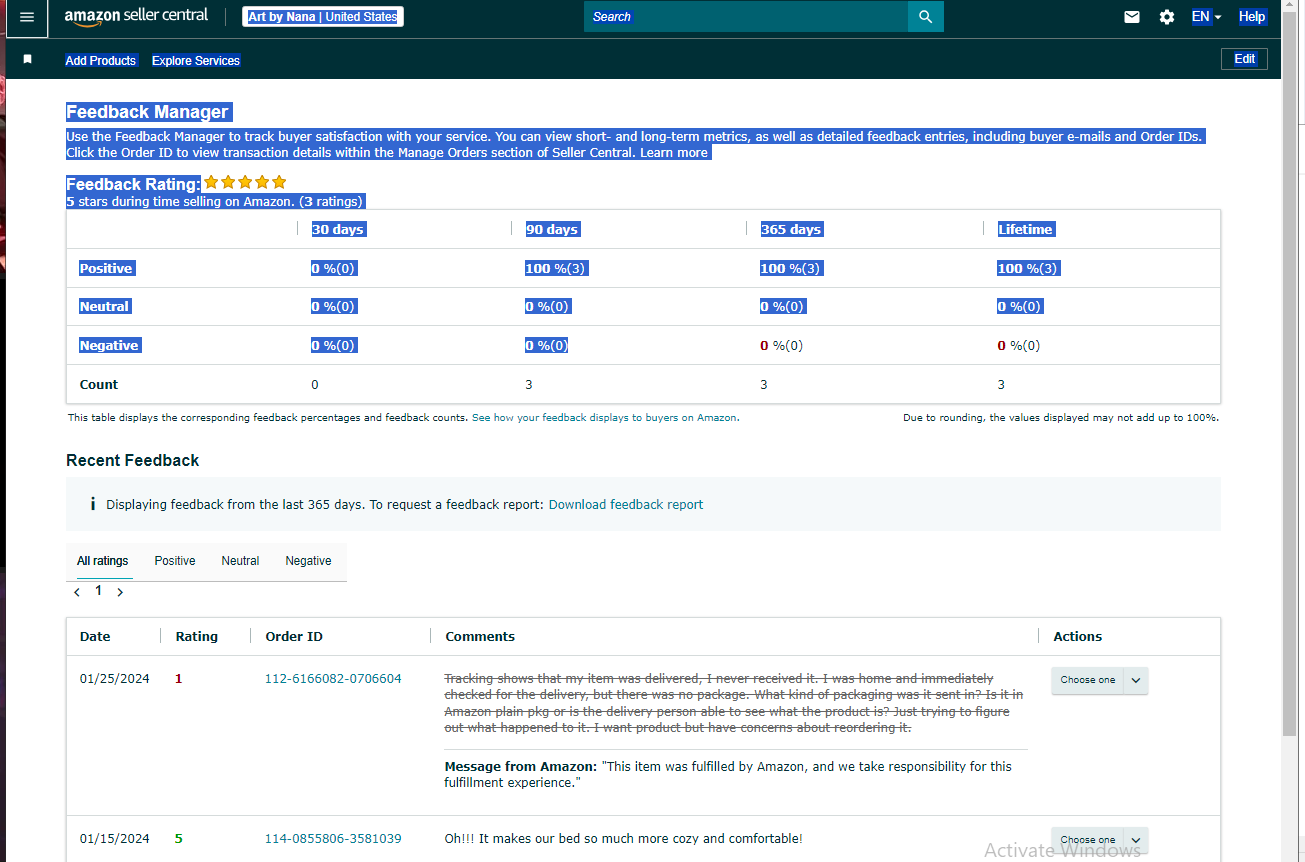Click 100 %(3) under Lifetime
This screenshot has width=1305, height=862.
1028,268
